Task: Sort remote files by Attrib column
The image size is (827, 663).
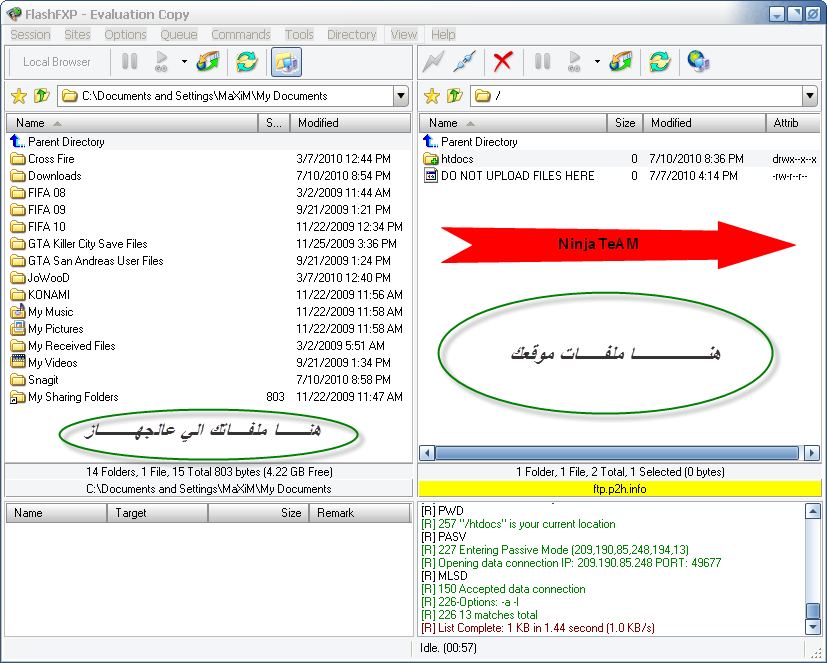Action: (793, 123)
